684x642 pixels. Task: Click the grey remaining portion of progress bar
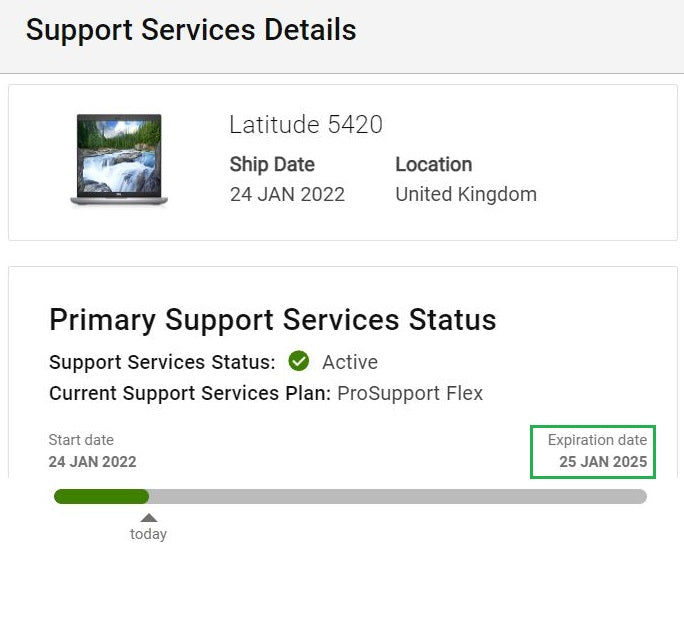pyautogui.click(x=398, y=496)
